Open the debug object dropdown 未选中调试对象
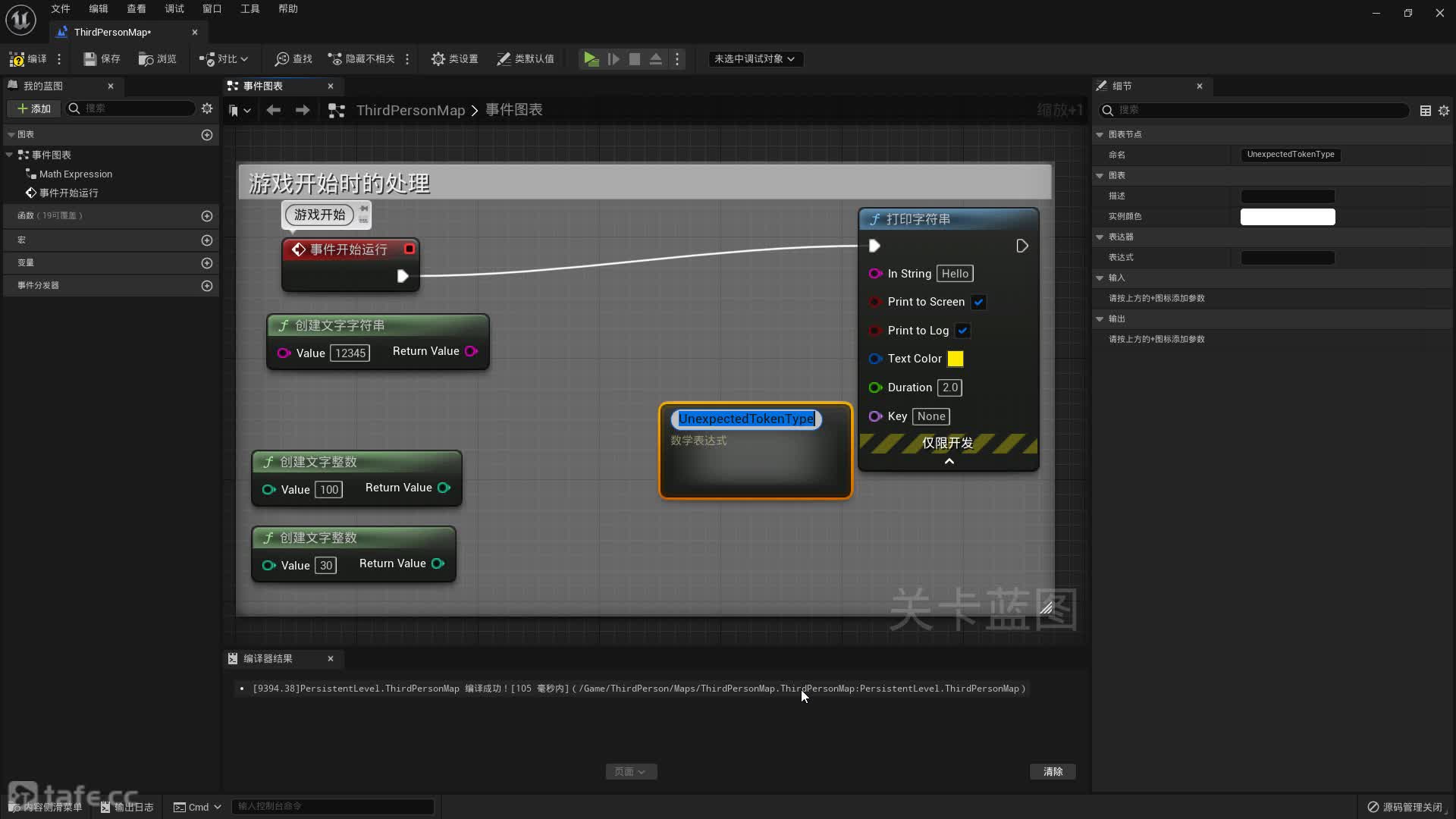1456x819 pixels. point(755,59)
